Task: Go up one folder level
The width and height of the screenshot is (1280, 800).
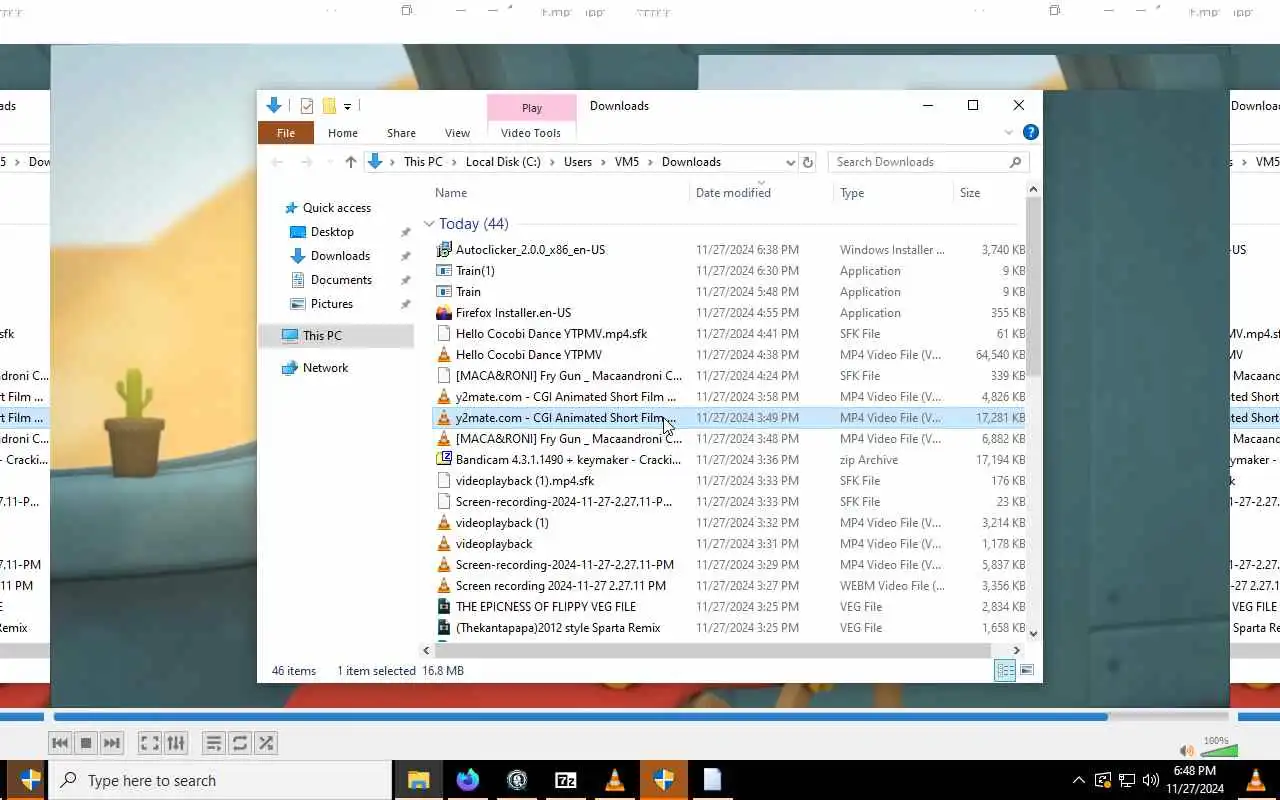Action: [350, 162]
